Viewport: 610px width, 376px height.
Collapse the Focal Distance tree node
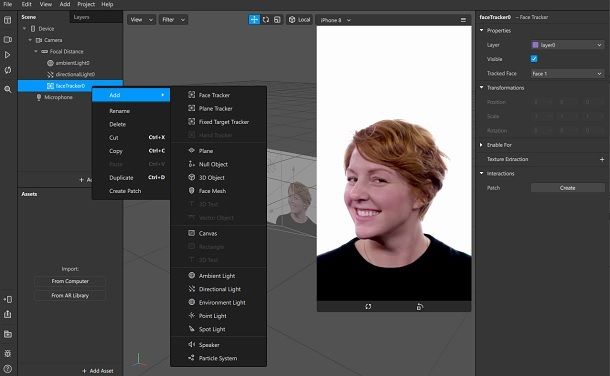pos(36,51)
